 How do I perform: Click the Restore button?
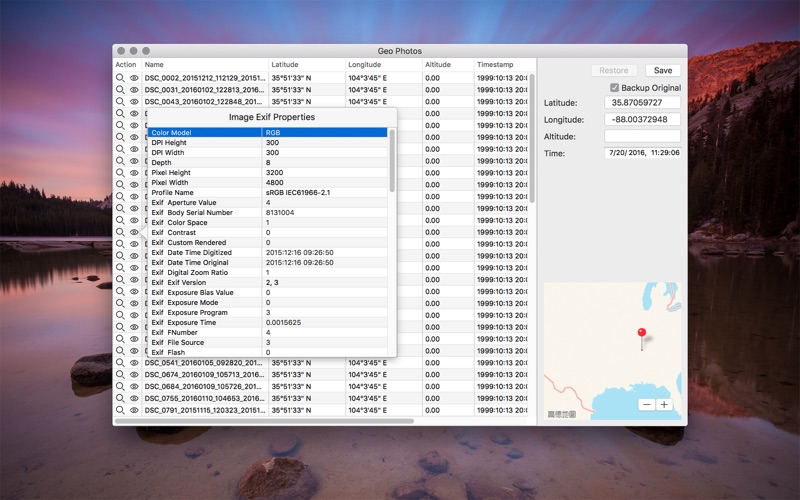click(x=614, y=70)
